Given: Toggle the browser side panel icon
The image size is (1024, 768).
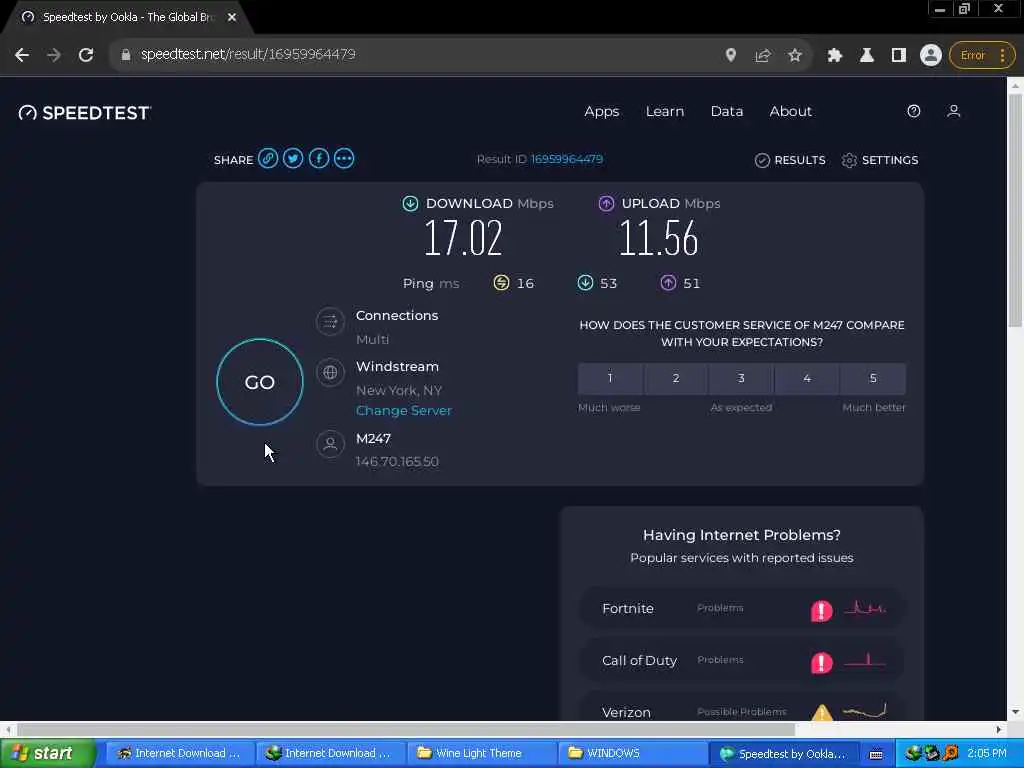Looking at the screenshot, I should [899, 55].
